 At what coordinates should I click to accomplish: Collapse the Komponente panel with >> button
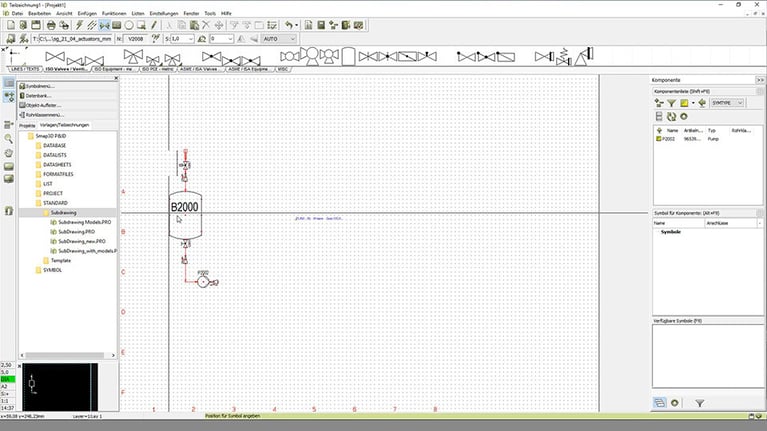pos(760,80)
